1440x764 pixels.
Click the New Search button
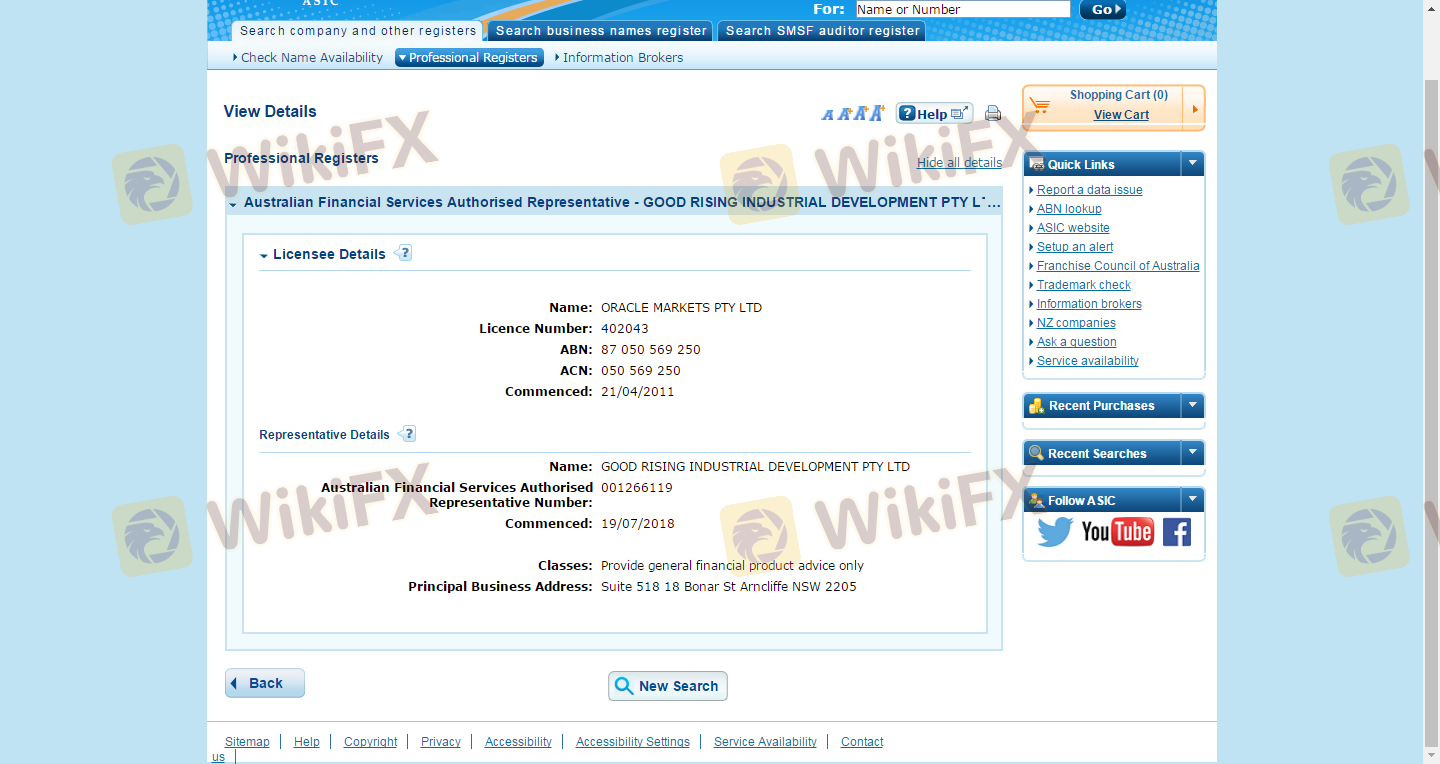click(x=667, y=686)
